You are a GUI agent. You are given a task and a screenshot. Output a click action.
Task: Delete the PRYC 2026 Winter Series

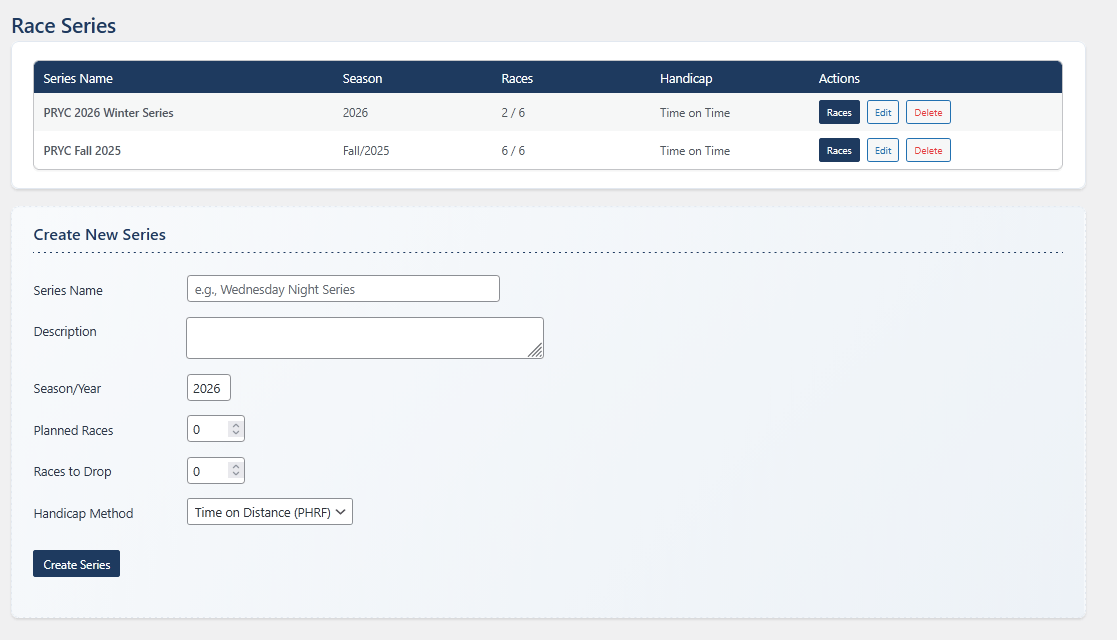point(928,112)
